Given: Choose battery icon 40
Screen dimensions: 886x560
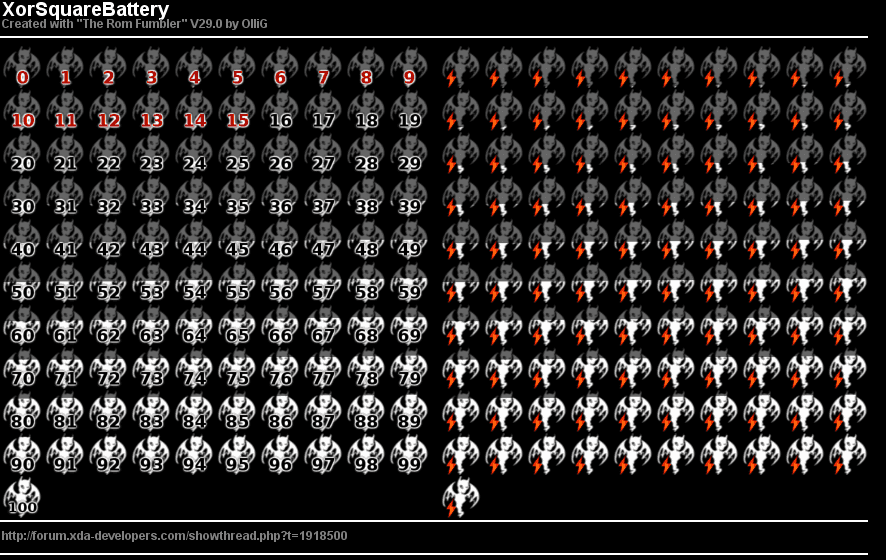Looking at the screenshot, I should point(22,240).
